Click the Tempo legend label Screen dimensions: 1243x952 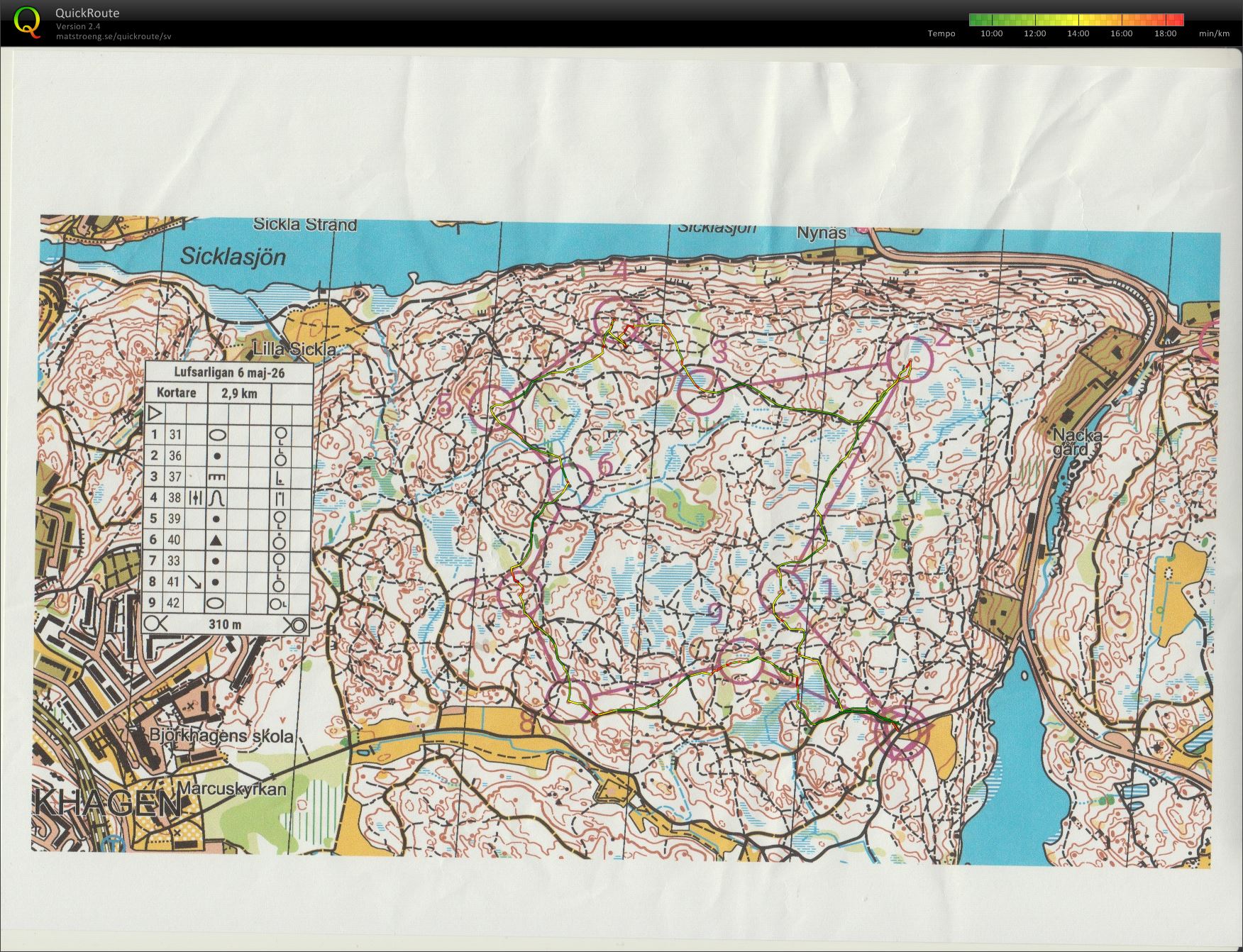941,33
